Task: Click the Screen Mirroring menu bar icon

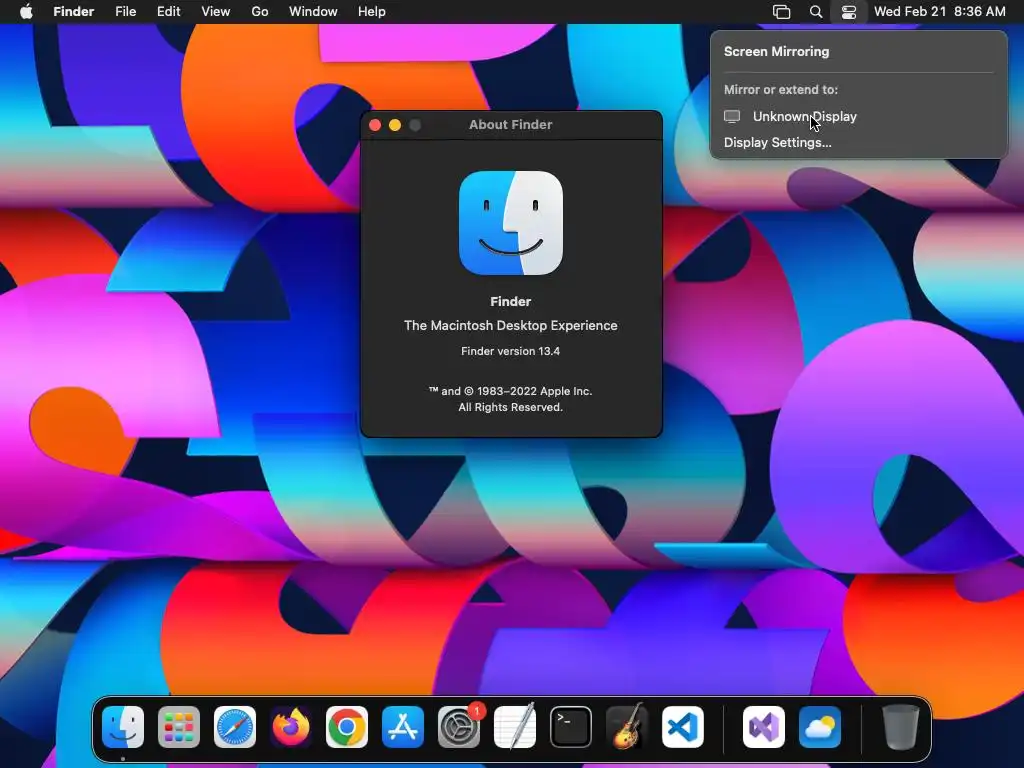Action: click(781, 12)
